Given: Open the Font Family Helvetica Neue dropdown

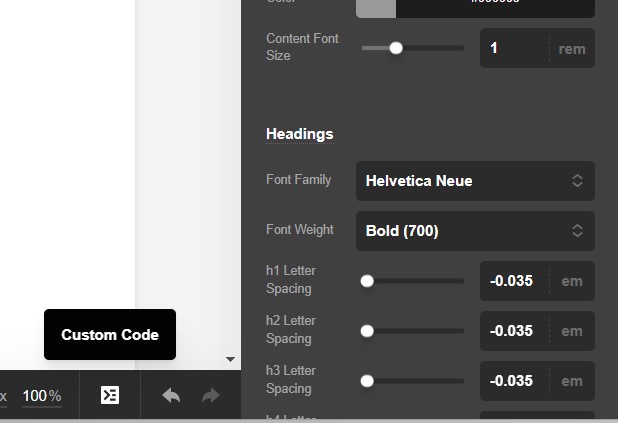Looking at the screenshot, I should (x=475, y=181).
